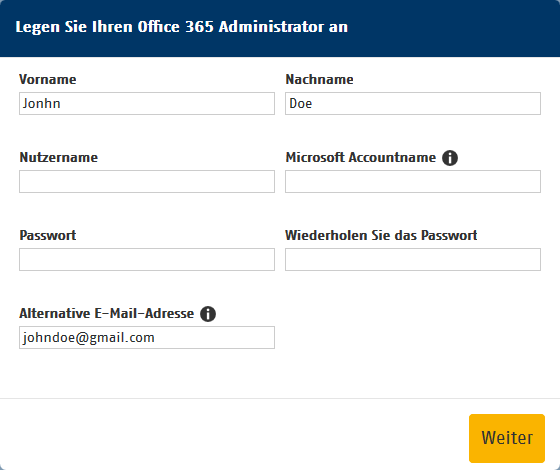Click the Wiederholen Sie das Passwort field
The height and width of the screenshot is (470, 560).
413,259
